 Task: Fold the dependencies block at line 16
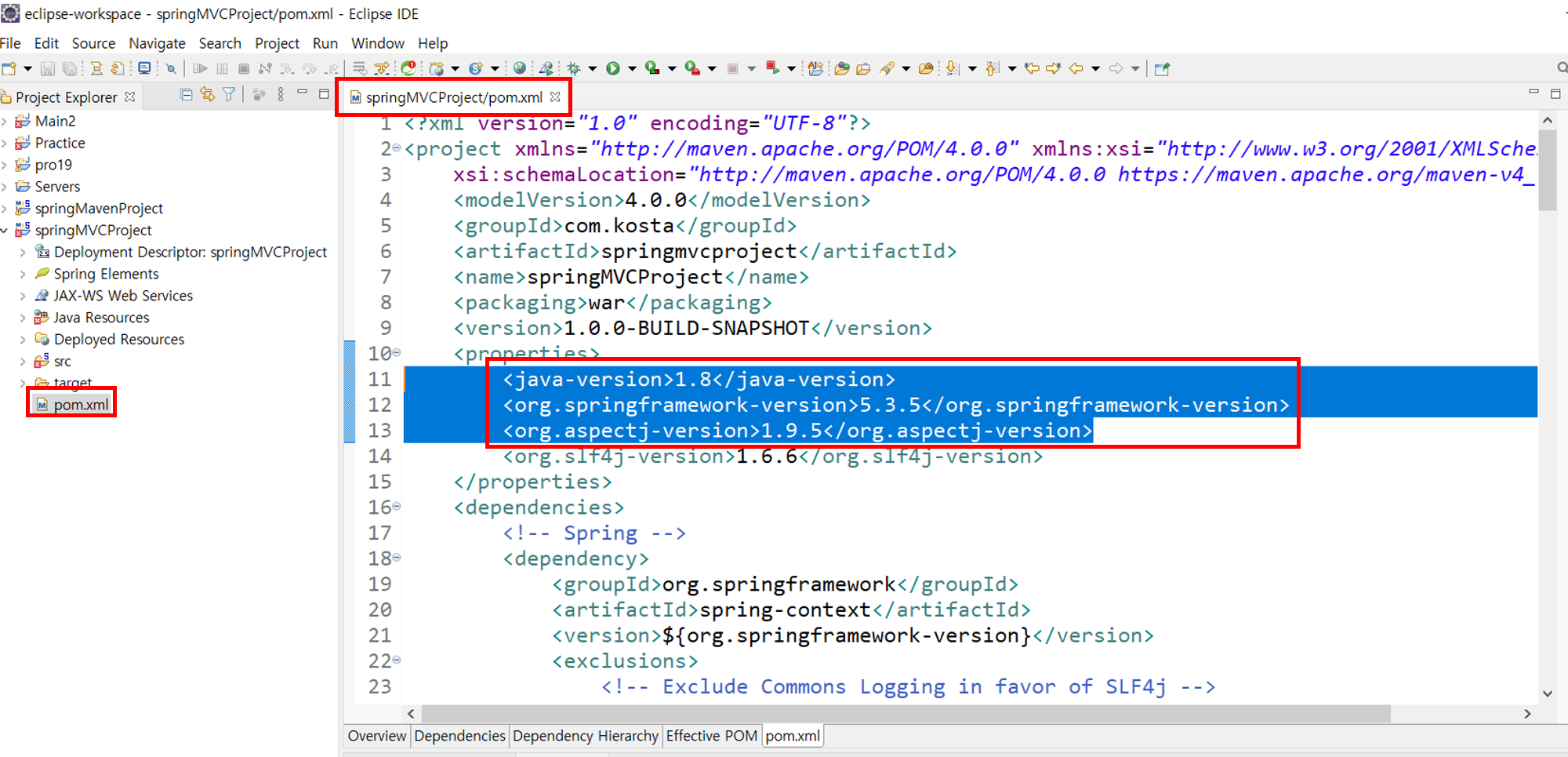pyautogui.click(x=397, y=507)
